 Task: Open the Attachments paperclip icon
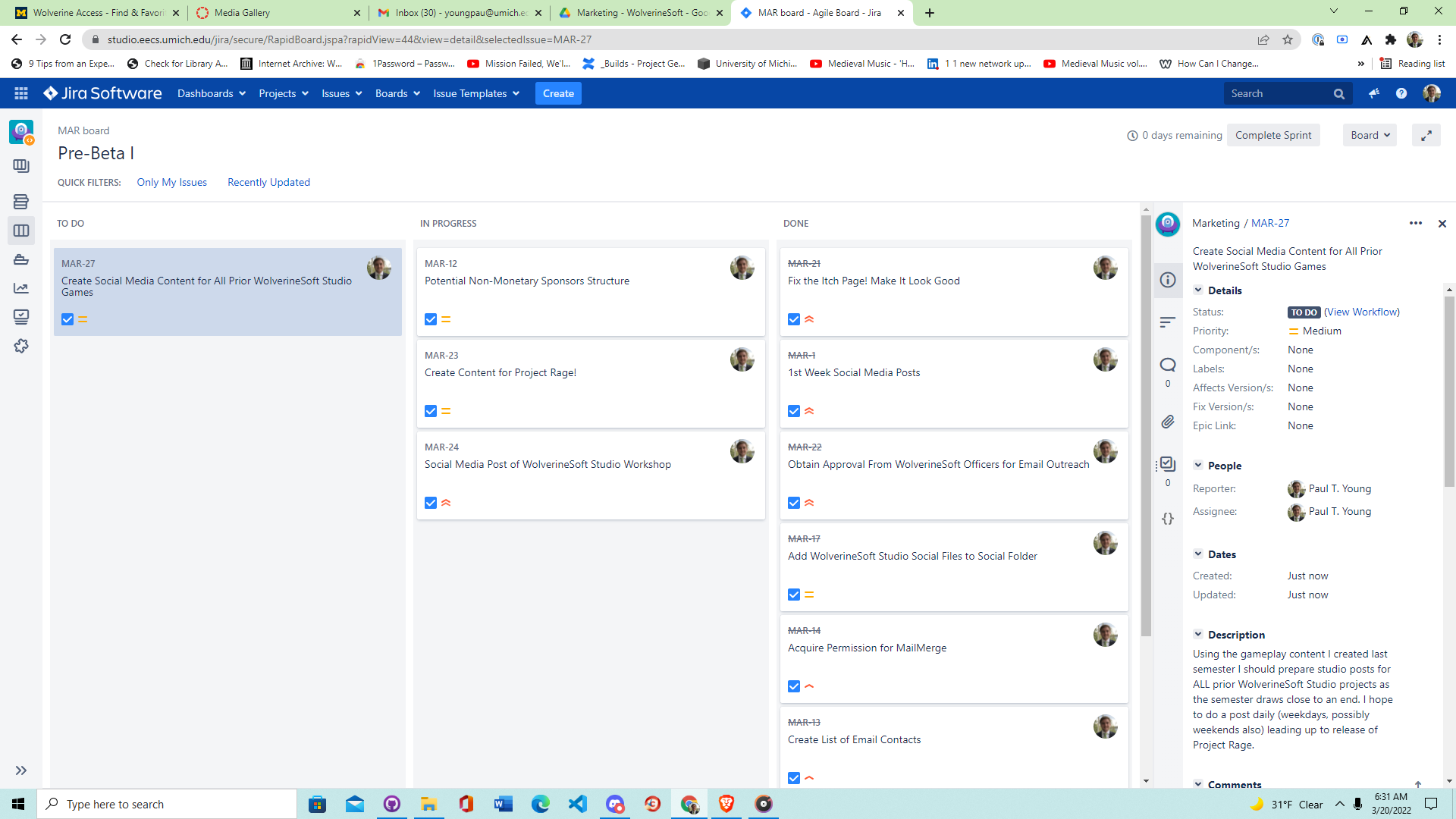[x=1168, y=422]
